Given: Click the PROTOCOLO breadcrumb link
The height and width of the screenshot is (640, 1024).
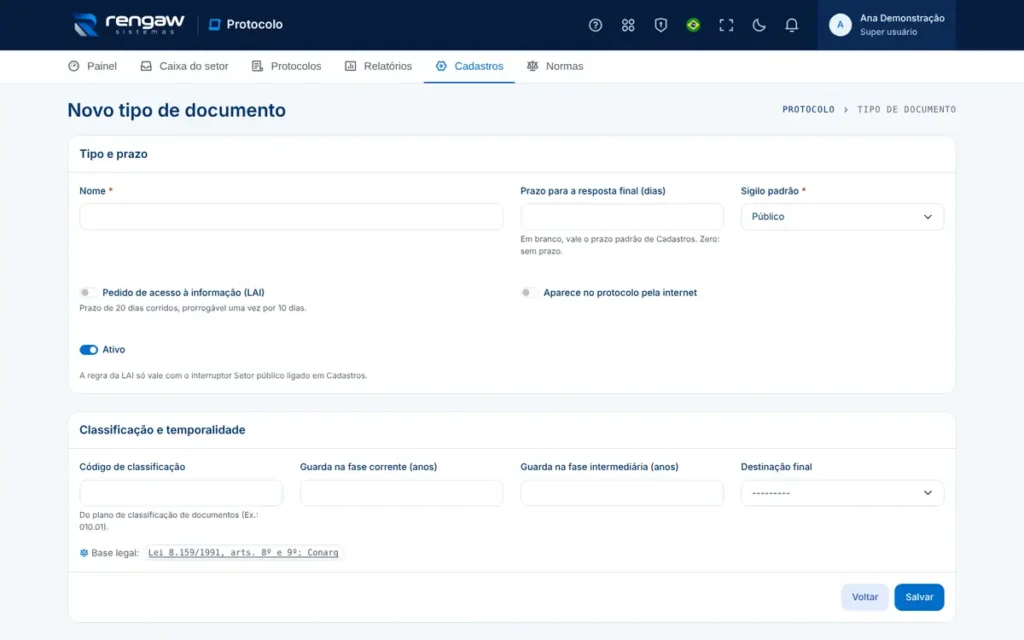Looking at the screenshot, I should (808, 110).
